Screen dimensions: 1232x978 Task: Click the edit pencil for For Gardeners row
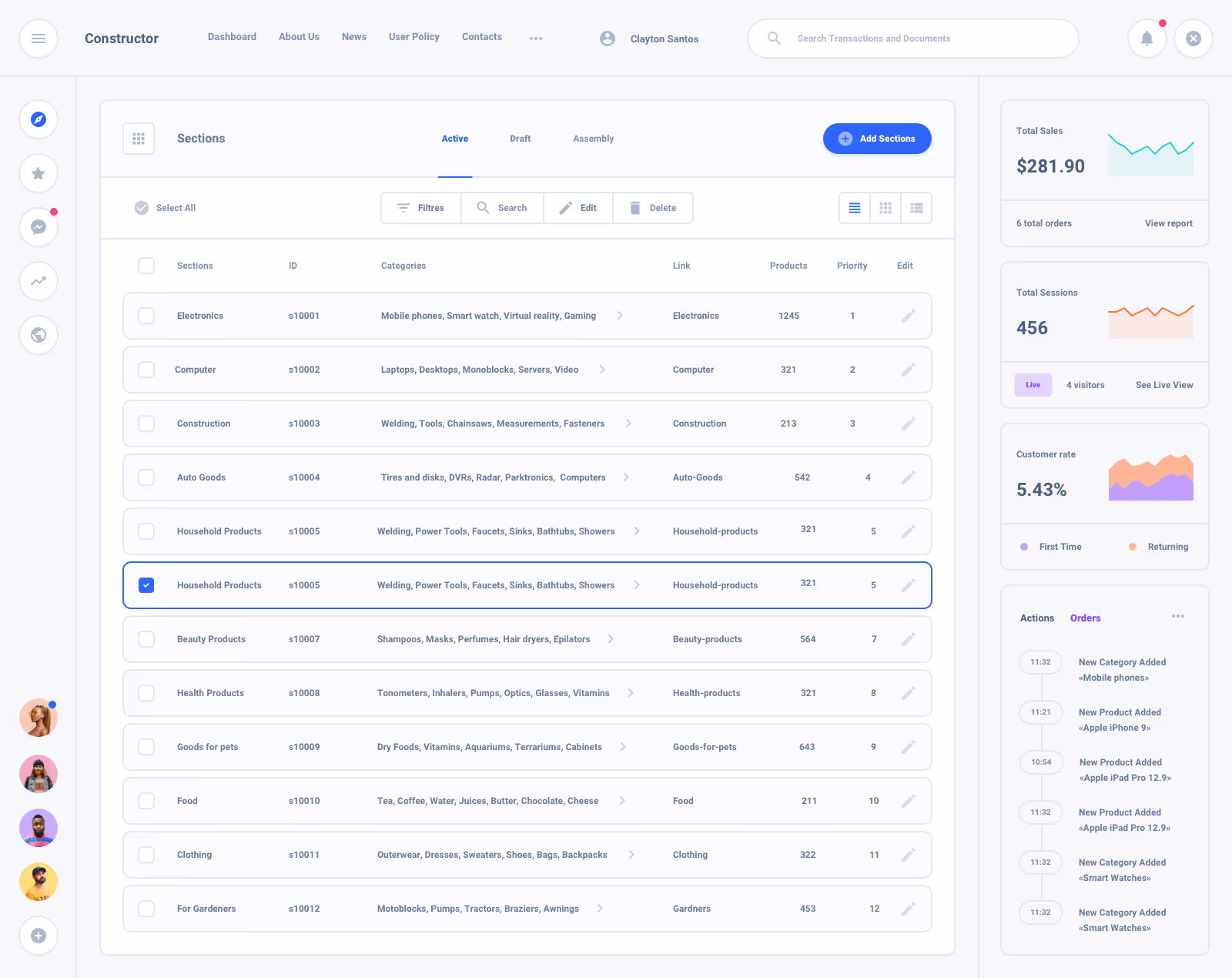909,909
